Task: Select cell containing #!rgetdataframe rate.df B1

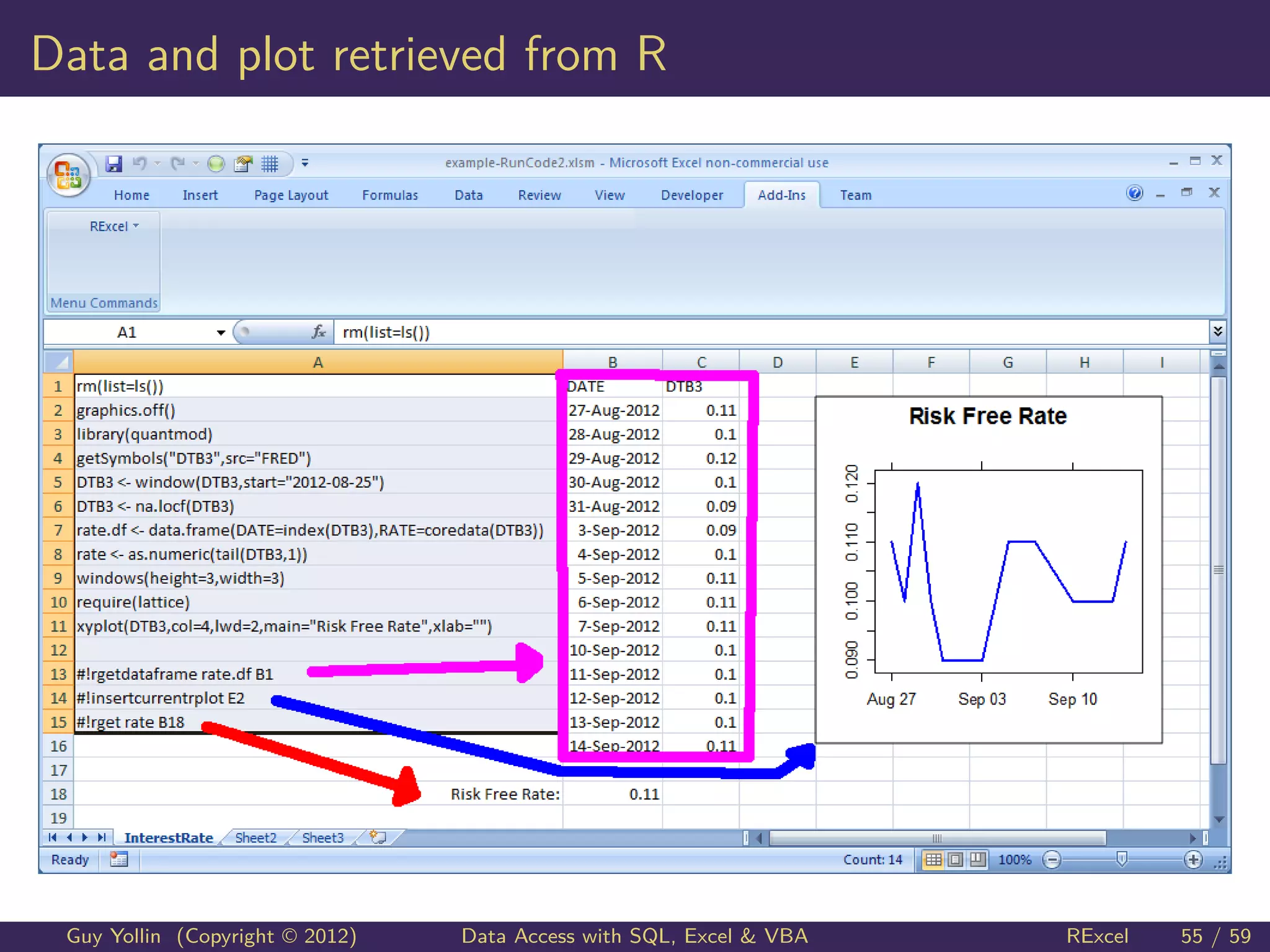Action: (x=318, y=674)
